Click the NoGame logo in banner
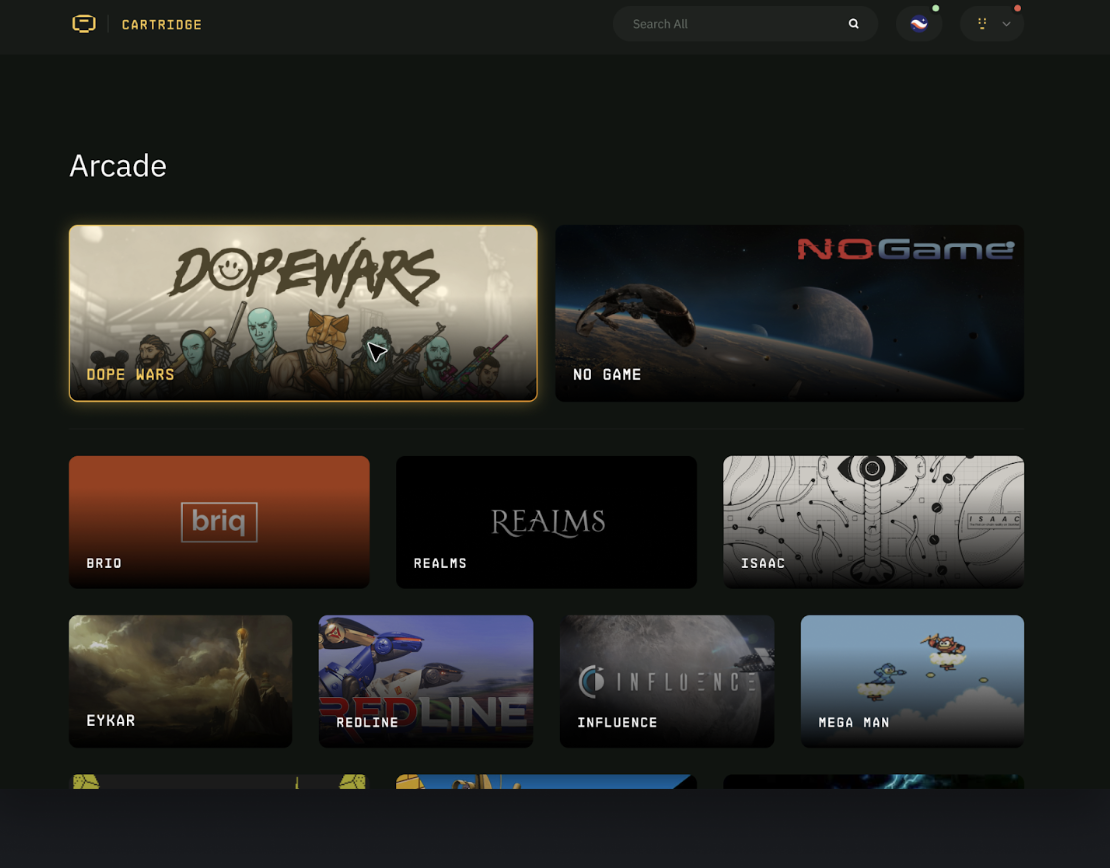The width and height of the screenshot is (1110, 868). (x=905, y=248)
